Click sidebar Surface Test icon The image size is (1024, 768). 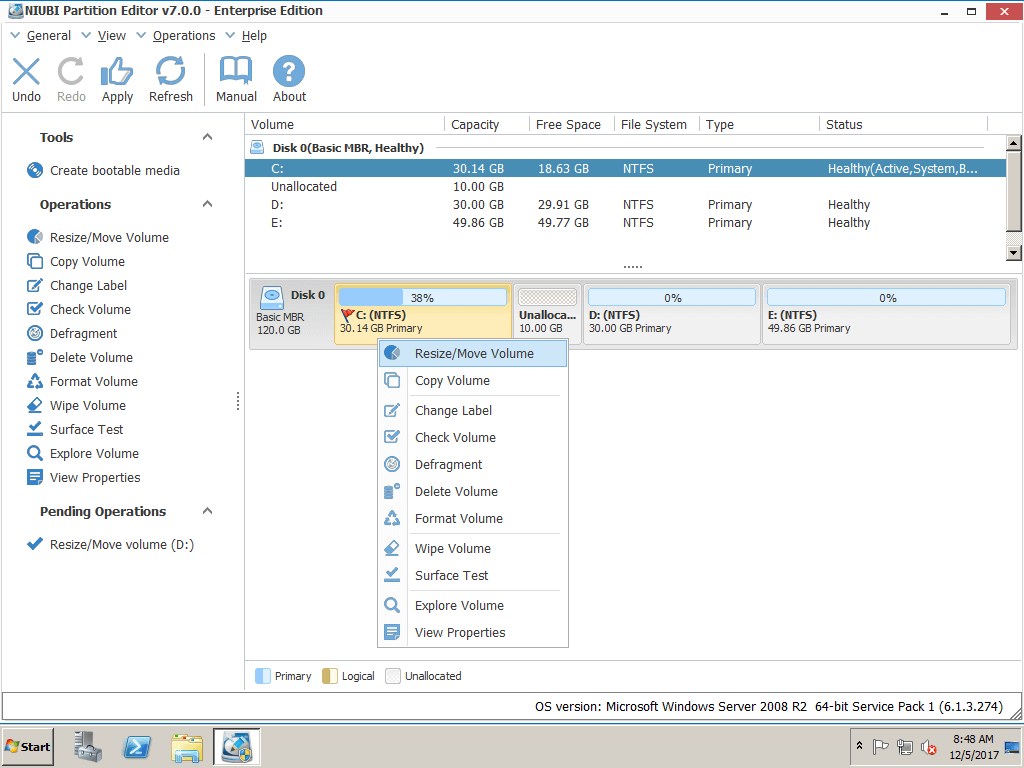point(35,429)
